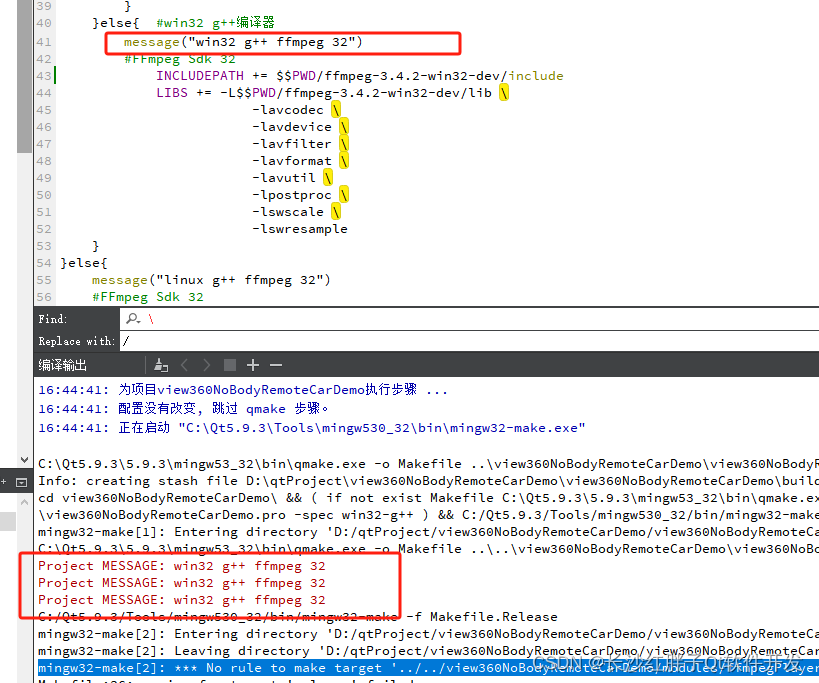The image size is (819, 683).
Task: Click the split pane plus icon at left
Action: (x=4, y=482)
